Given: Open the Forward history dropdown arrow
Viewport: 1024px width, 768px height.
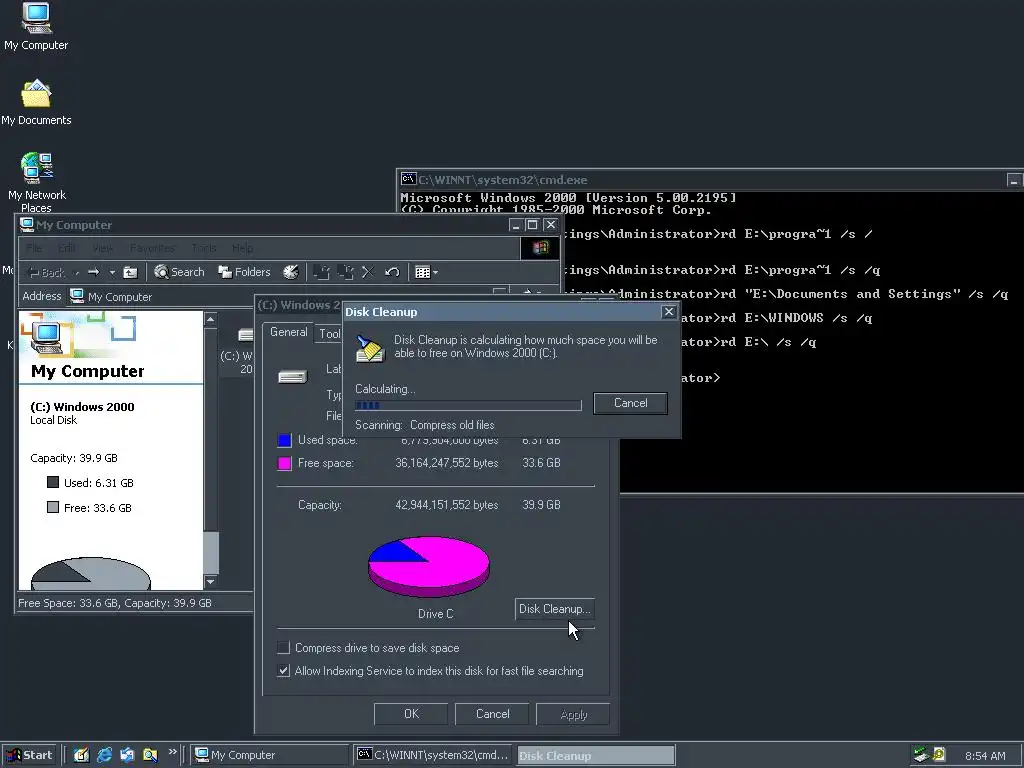Looking at the screenshot, I should pyautogui.click(x=112, y=272).
